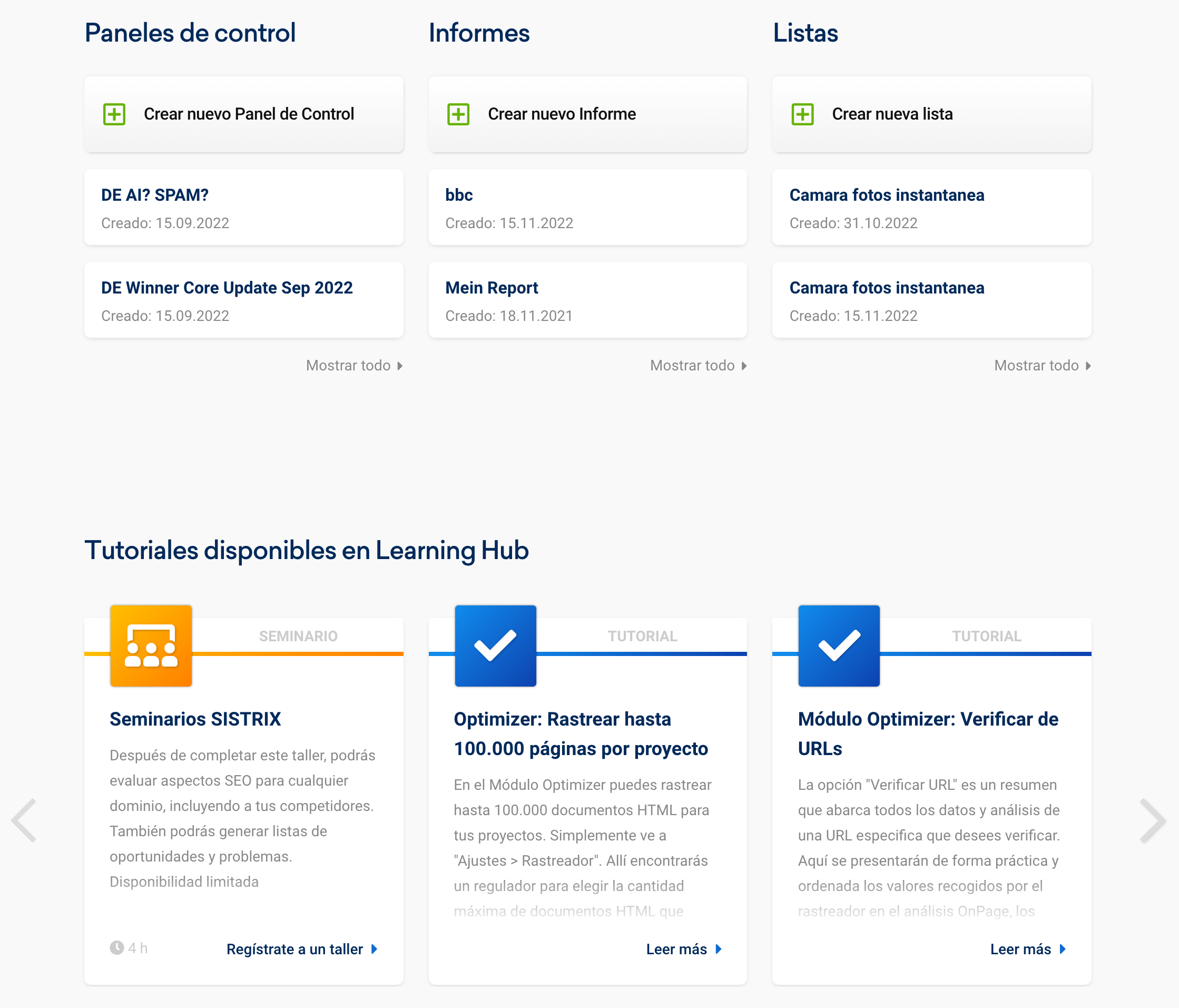Click the blue checkmark icon on Rastrear tutorial
Screen dimensions: 1179x1008
(x=495, y=645)
